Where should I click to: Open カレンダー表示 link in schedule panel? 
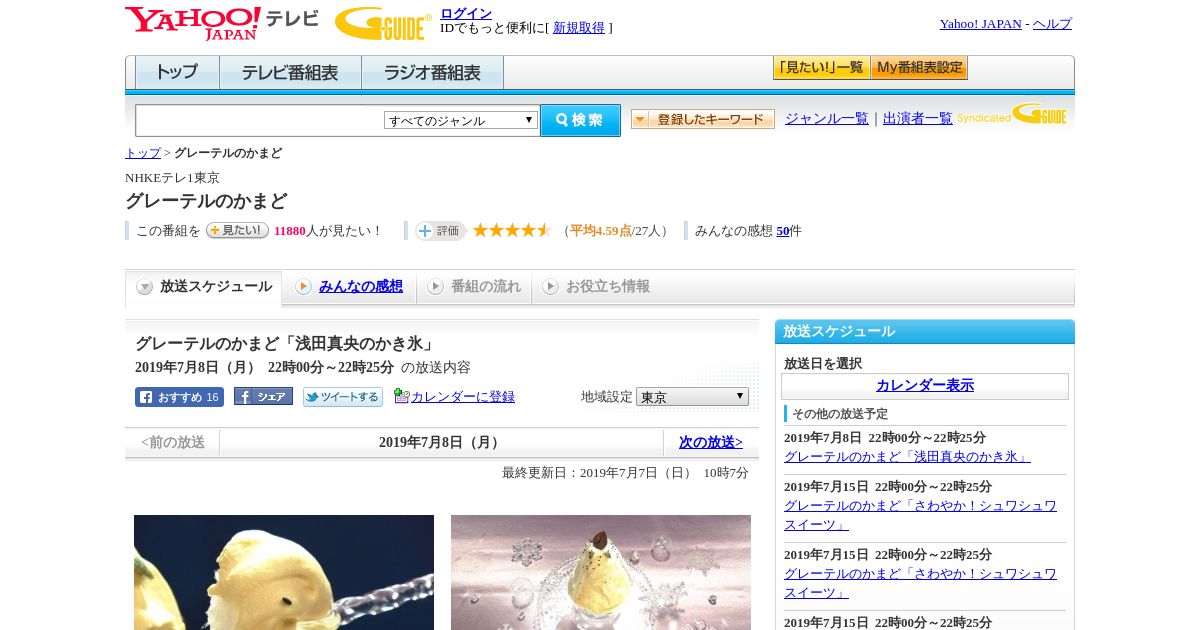(x=925, y=385)
